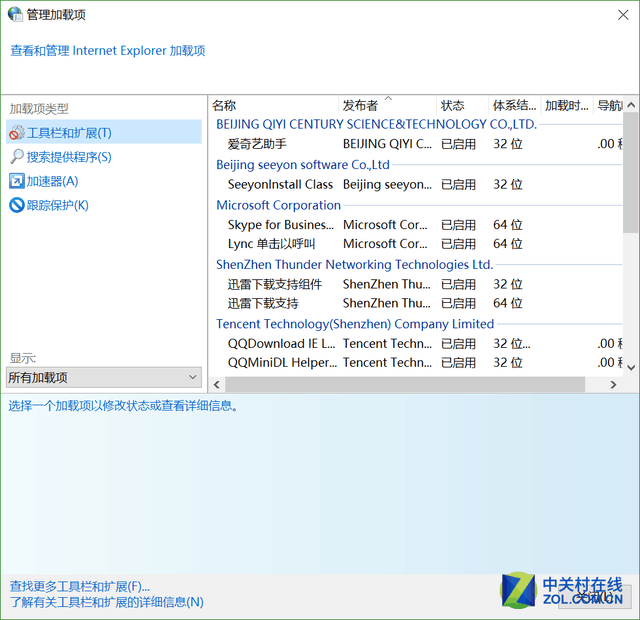Collapse the Microsoft Corporation group header

278,205
